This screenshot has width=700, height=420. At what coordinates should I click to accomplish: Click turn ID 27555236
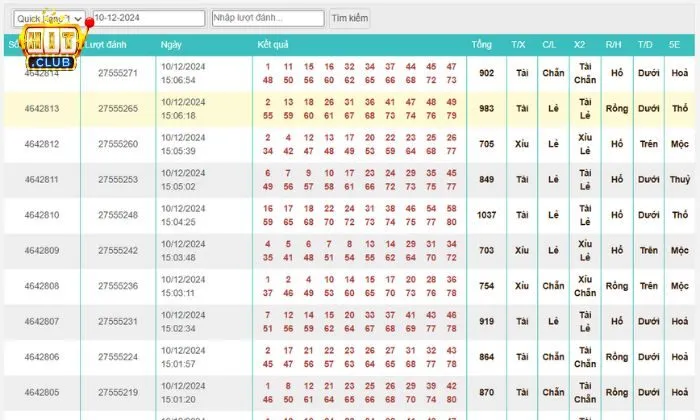pos(118,286)
